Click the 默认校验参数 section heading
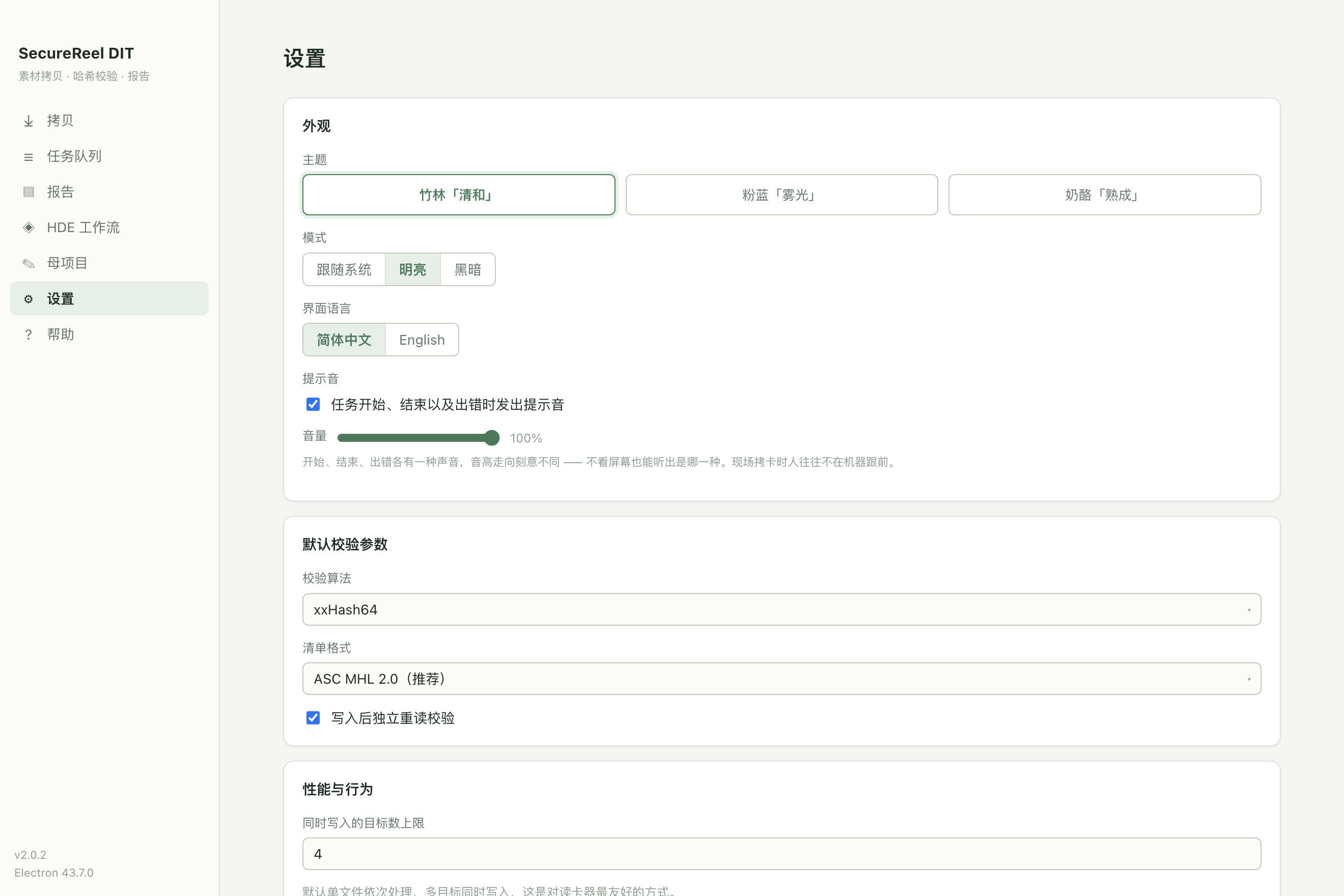Image resolution: width=1344 pixels, height=896 pixels. [x=345, y=544]
